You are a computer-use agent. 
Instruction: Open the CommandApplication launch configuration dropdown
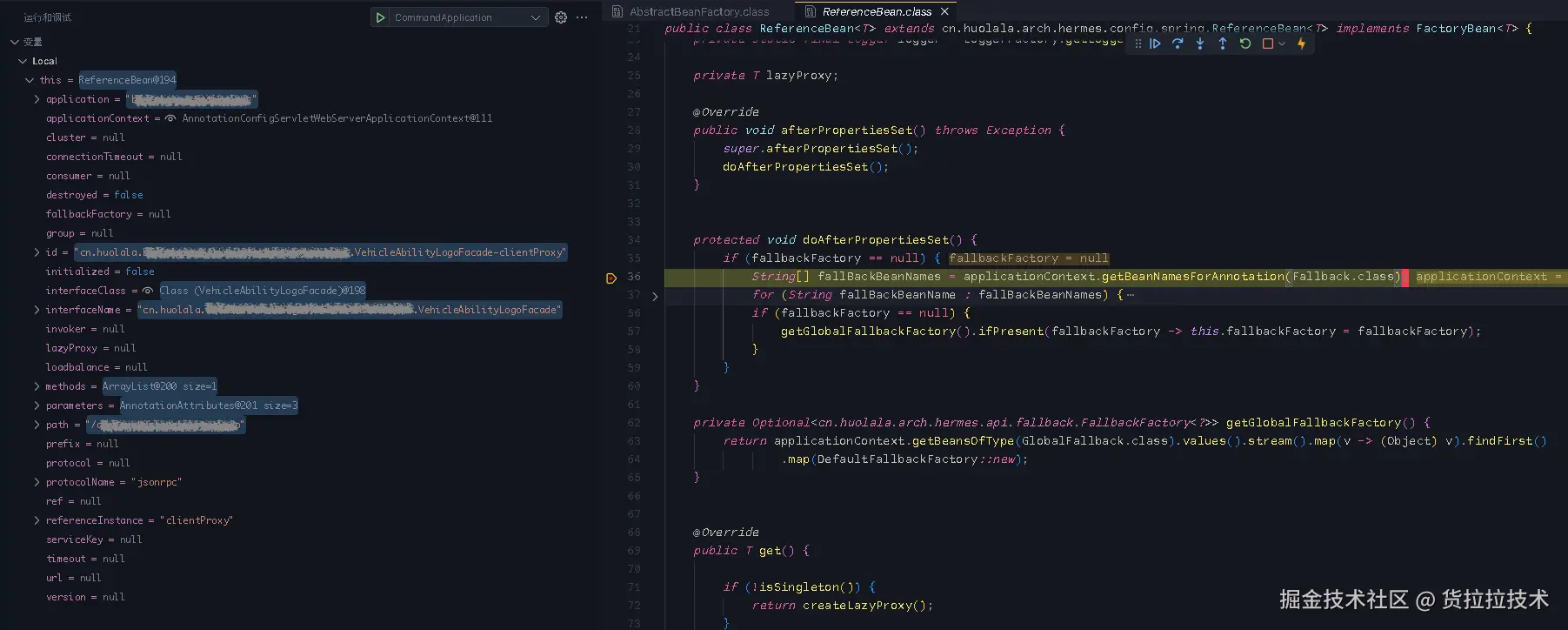coord(468,17)
